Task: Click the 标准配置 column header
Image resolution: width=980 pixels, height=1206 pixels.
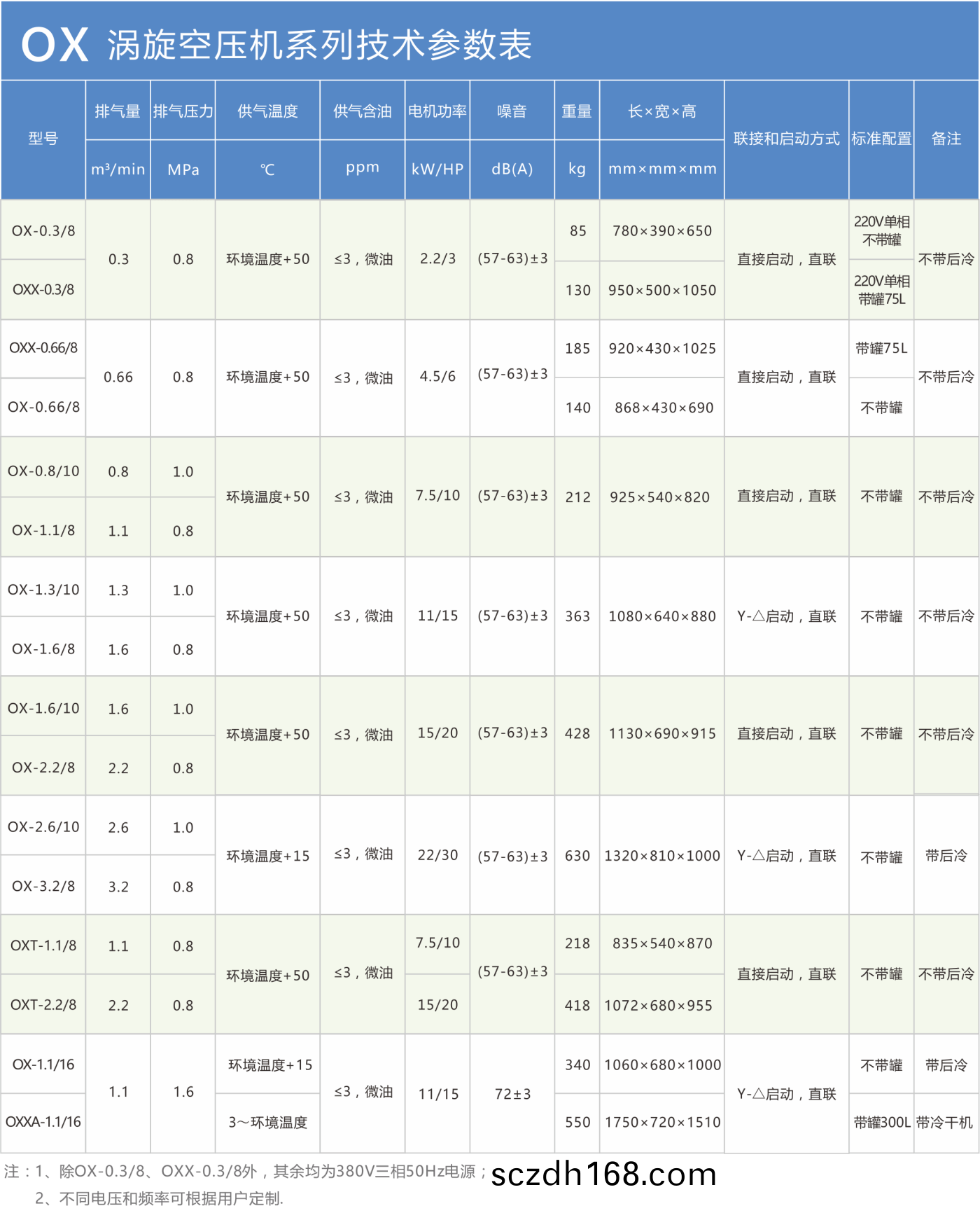Action: pos(881,139)
